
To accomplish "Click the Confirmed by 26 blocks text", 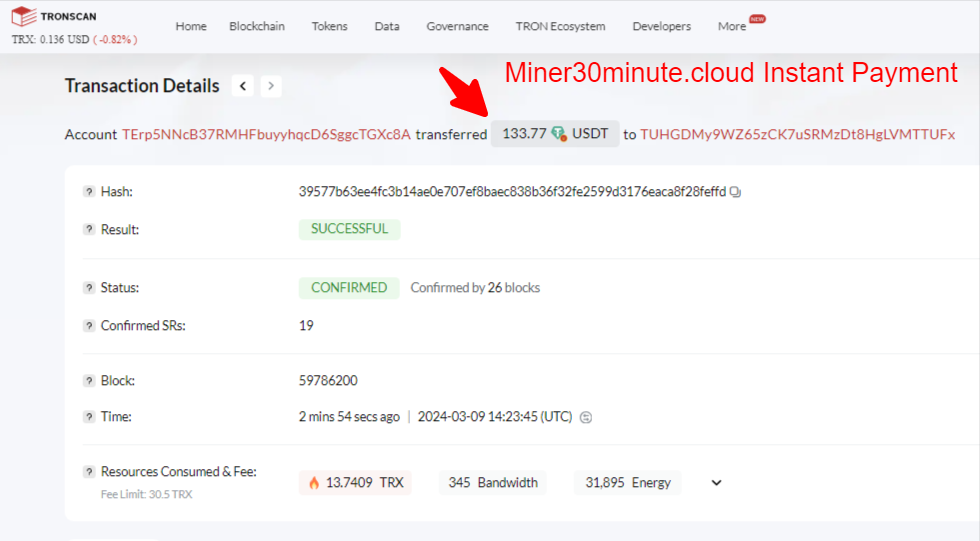I will 475,287.
